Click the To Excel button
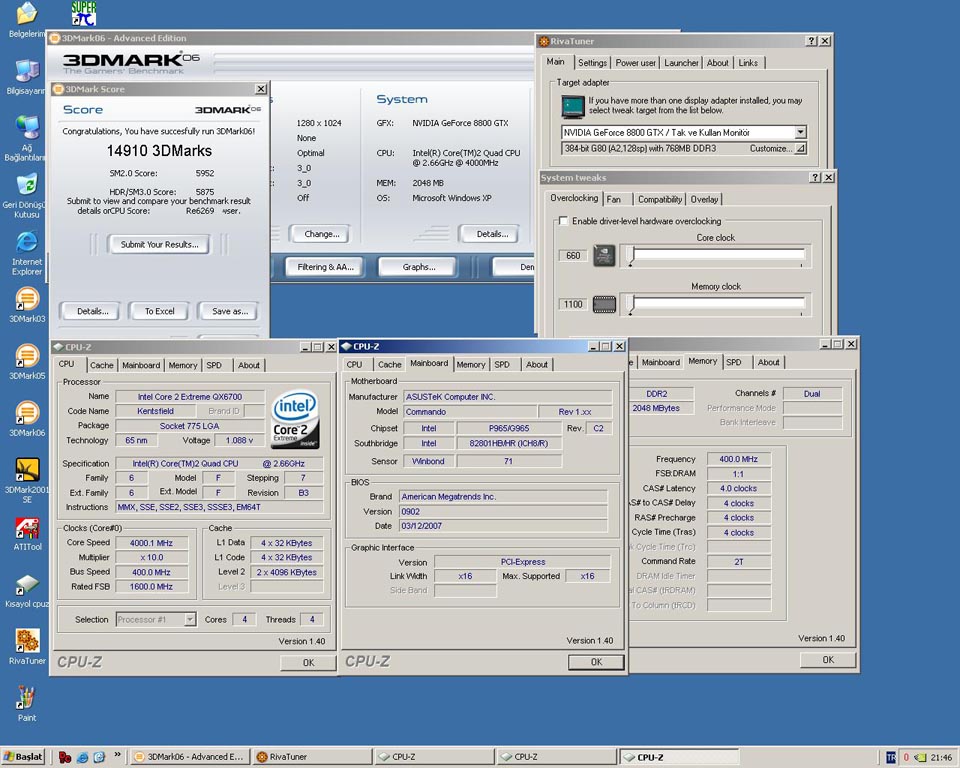The height and width of the screenshot is (768, 960). (159, 311)
